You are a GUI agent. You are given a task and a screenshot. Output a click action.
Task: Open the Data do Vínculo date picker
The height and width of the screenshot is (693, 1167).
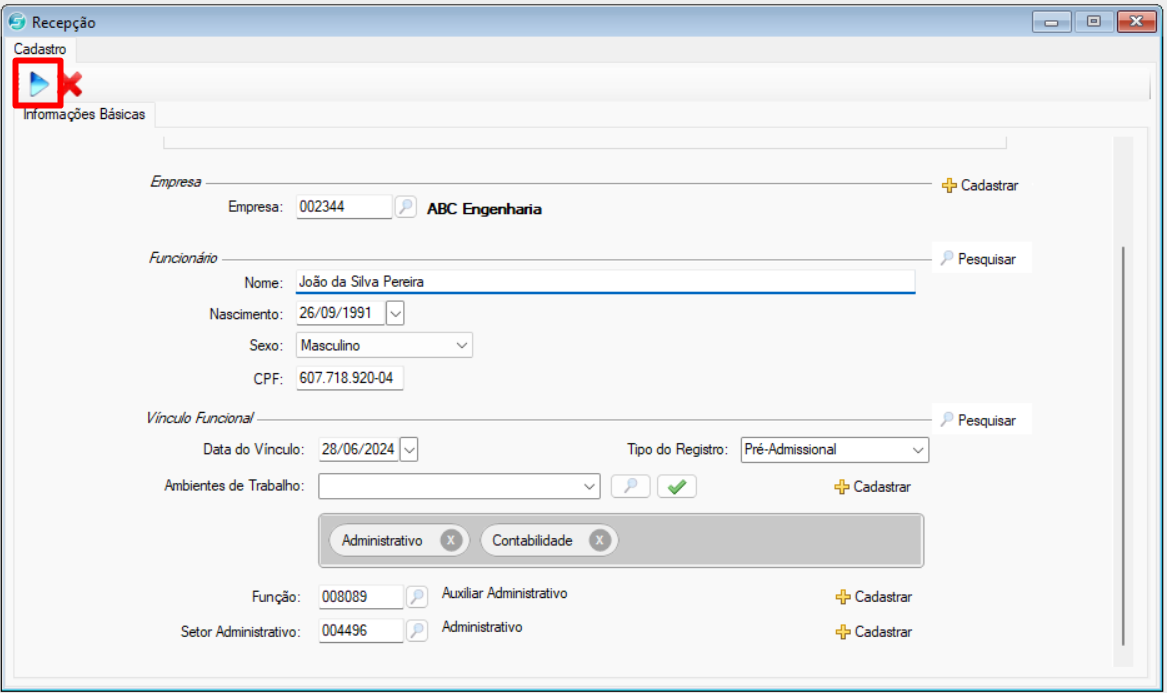[x=408, y=450]
